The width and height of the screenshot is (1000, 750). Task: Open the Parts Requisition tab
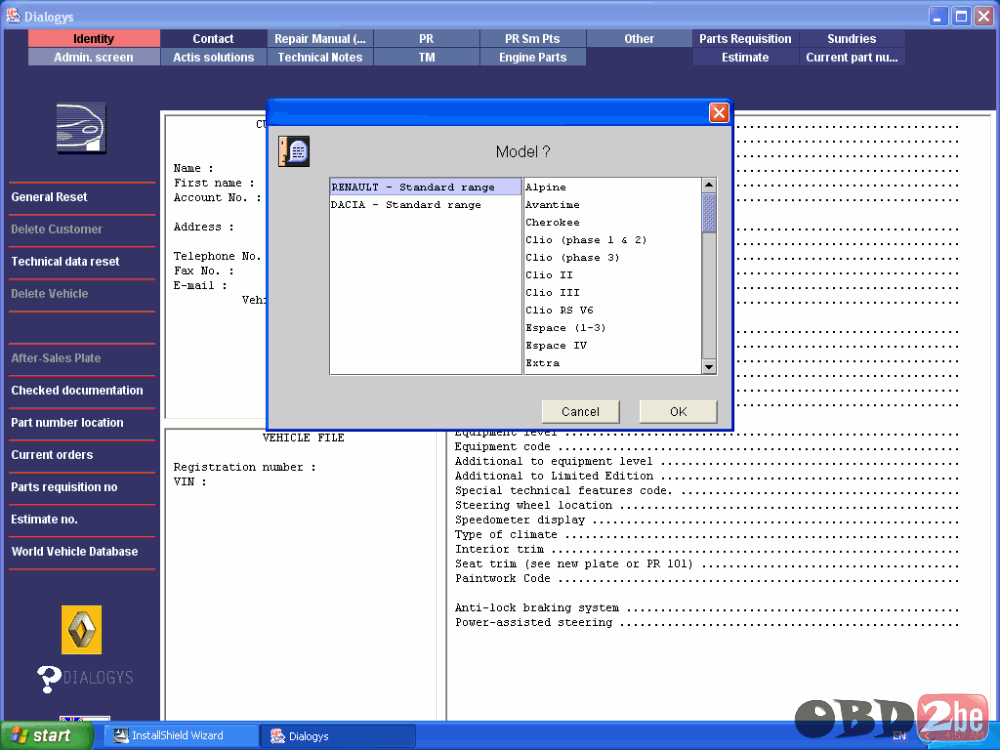pyautogui.click(x=745, y=39)
